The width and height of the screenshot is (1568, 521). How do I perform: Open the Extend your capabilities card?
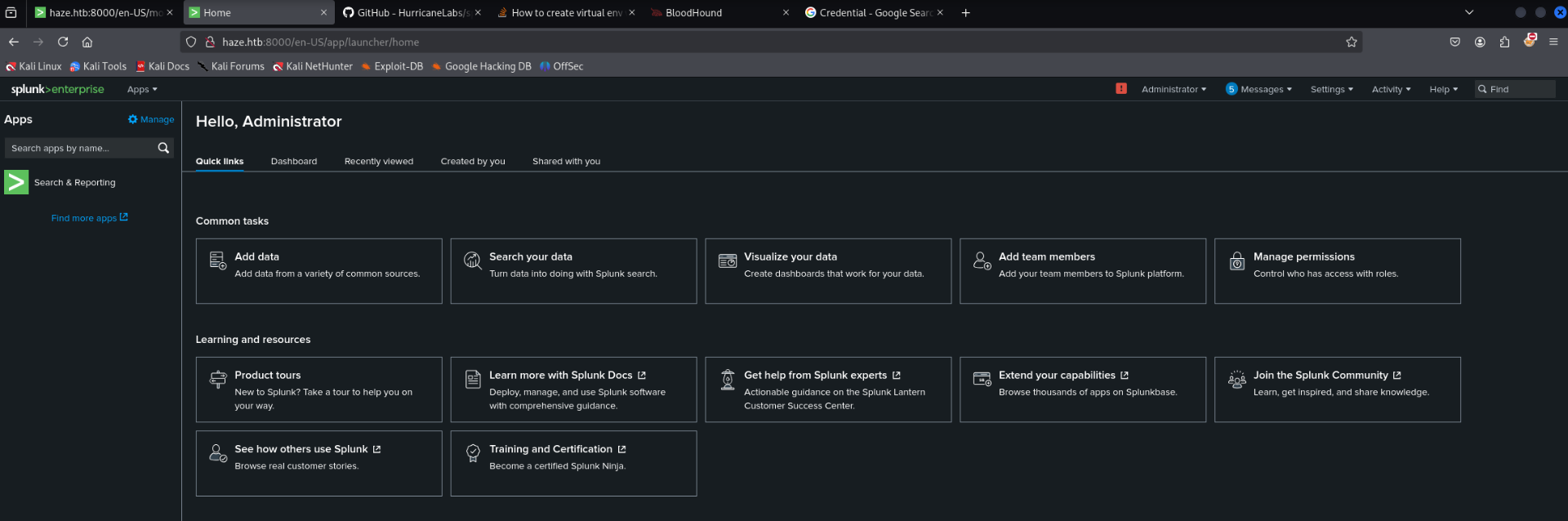coord(1083,390)
